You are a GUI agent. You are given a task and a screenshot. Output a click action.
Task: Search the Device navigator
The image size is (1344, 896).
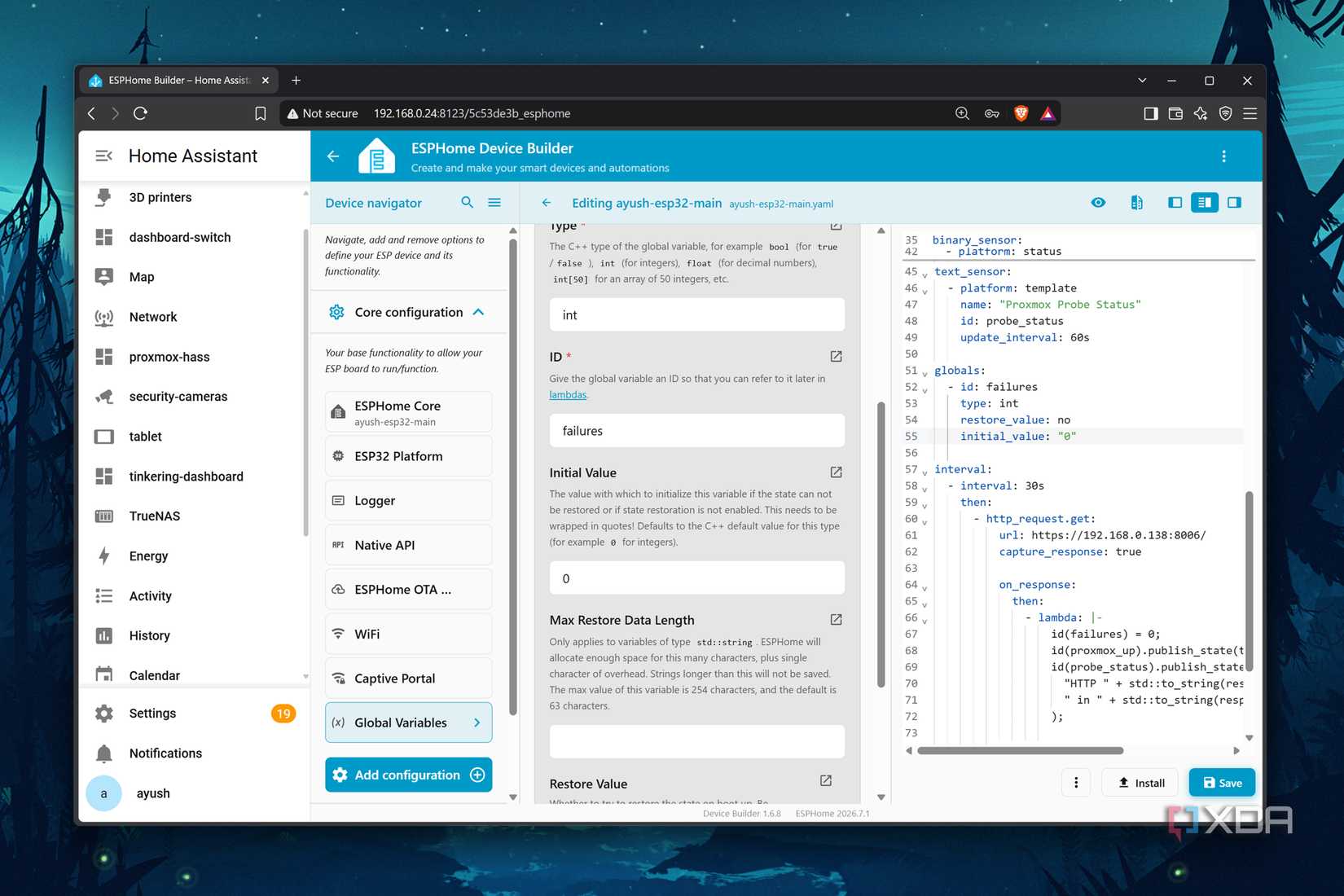pos(467,203)
